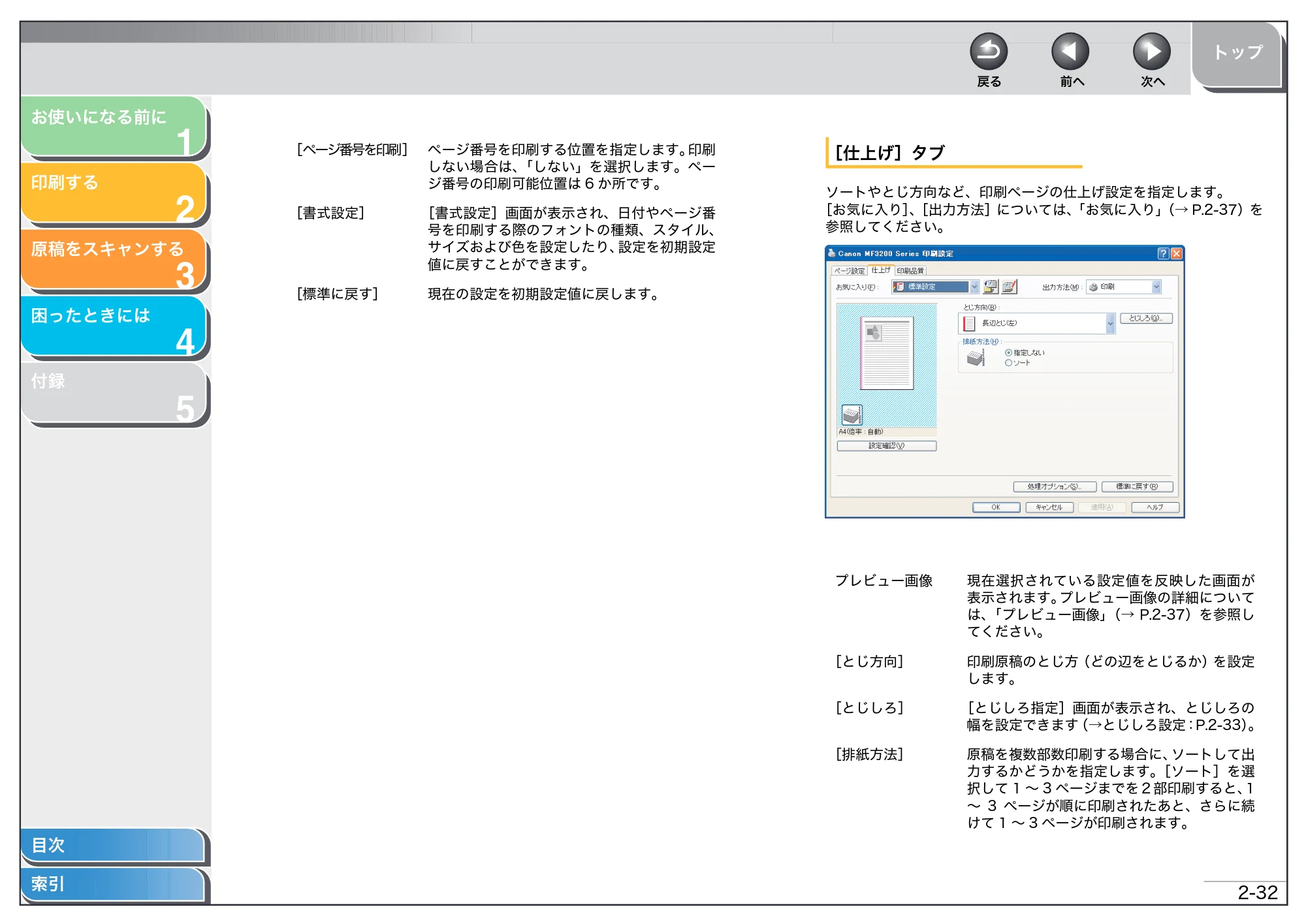Click the [排紙方法] term in description list
Screen dimensions: 1306x924
[869, 754]
